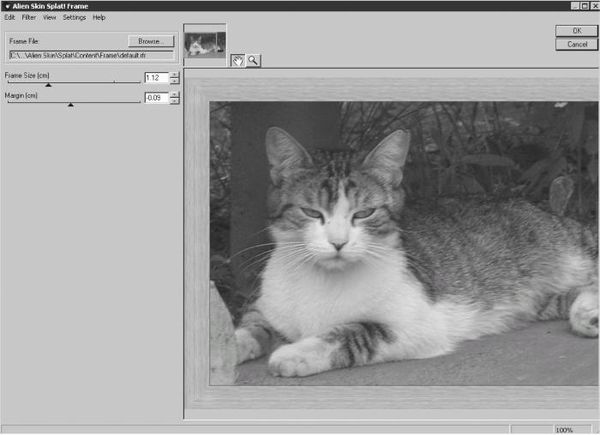
Task: Decrease Margin using the down arrow
Action: 175,101
